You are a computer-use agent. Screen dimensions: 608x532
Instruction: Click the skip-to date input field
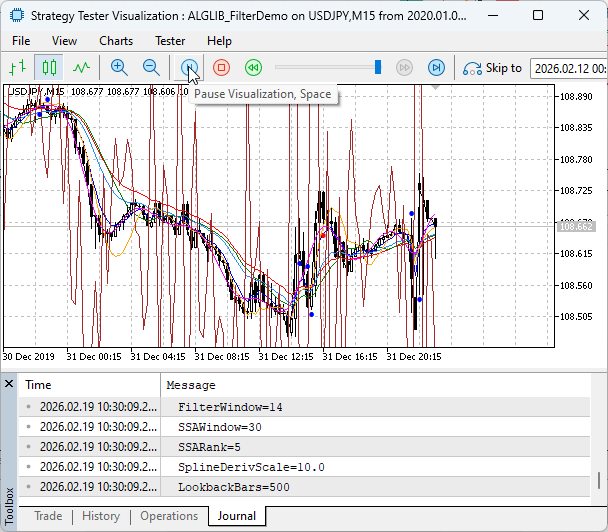tap(568, 67)
